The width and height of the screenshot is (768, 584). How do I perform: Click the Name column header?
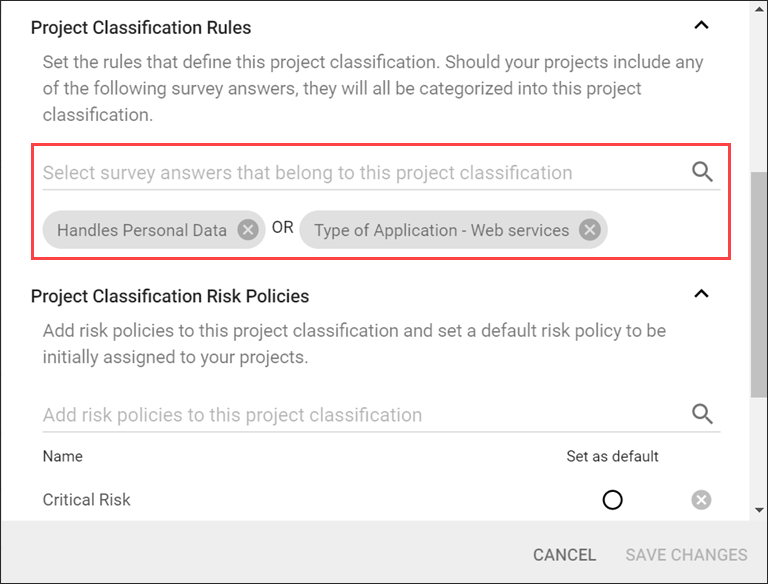click(63, 456)
